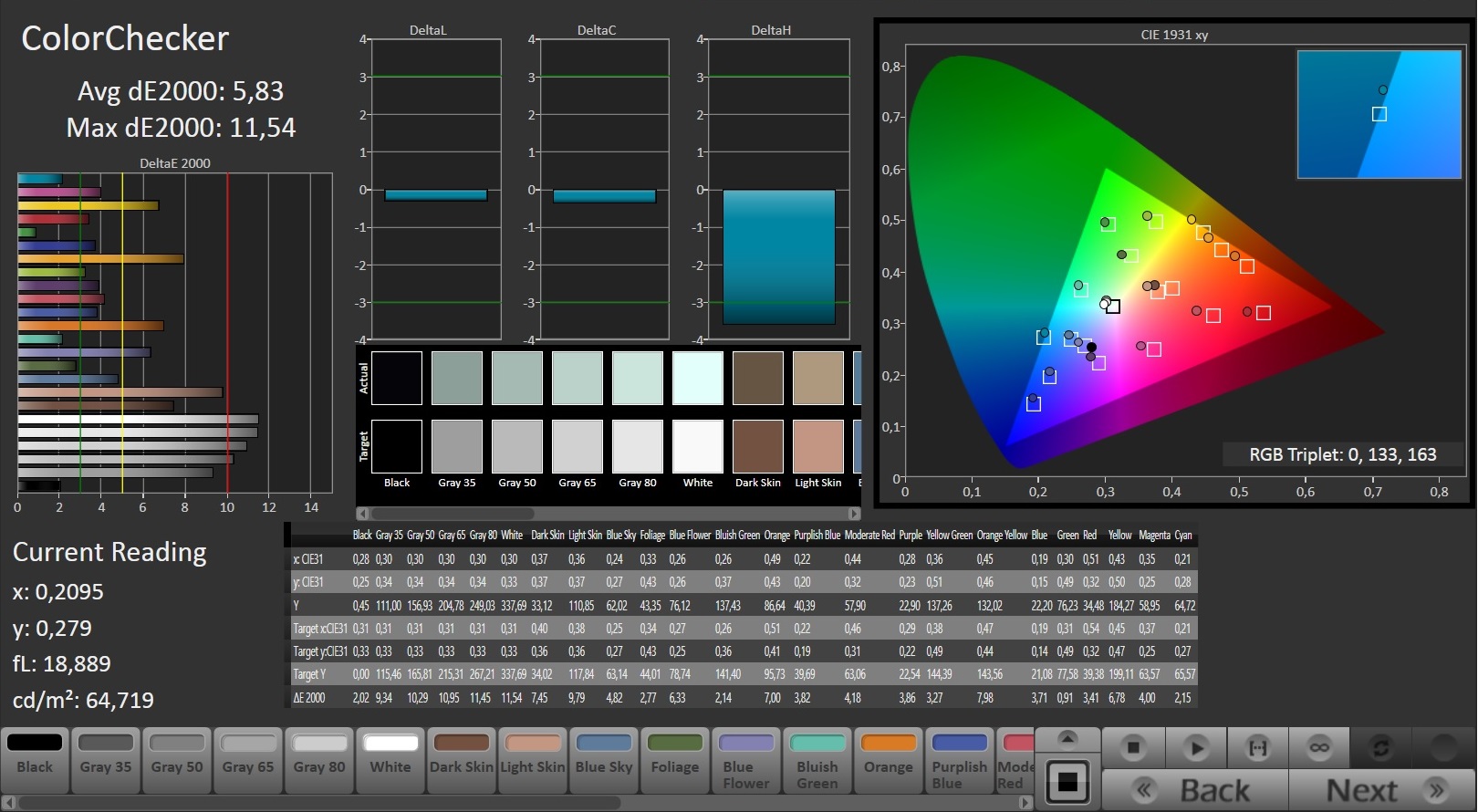The width and height of the screenshot is (1478, 812).
Task: Click the infinity continuous read icon
Action: (x=1319, y=748)
